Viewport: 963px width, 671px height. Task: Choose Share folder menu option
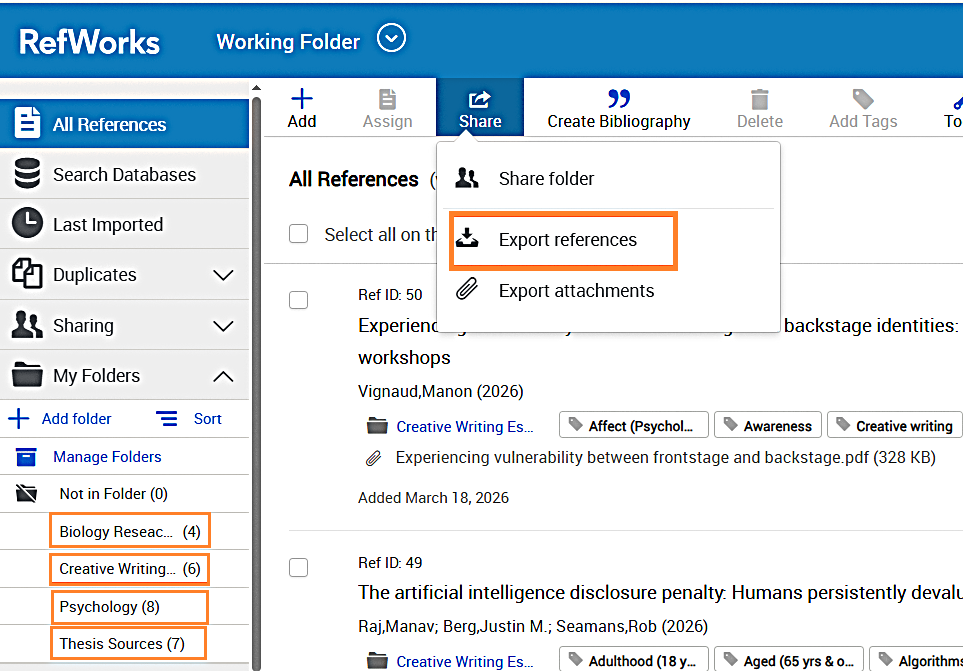[x=546, y=179]
